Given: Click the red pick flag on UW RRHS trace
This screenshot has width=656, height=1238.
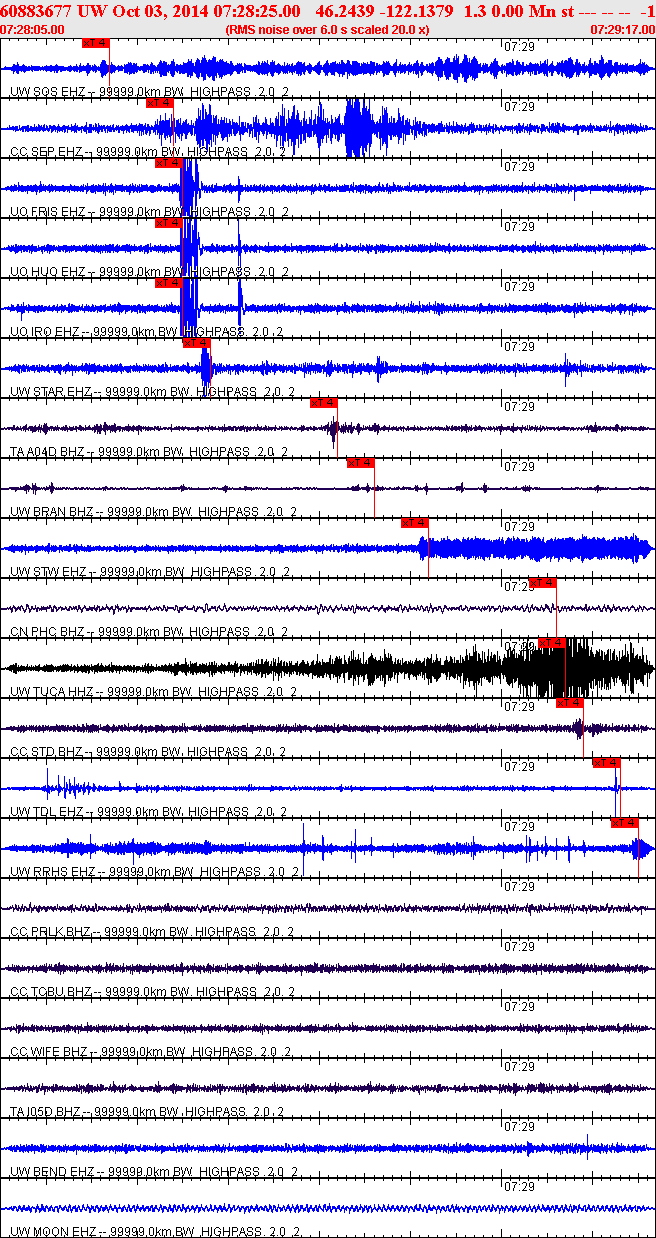Looking at the screenshot, I should [x=625, y=823].
